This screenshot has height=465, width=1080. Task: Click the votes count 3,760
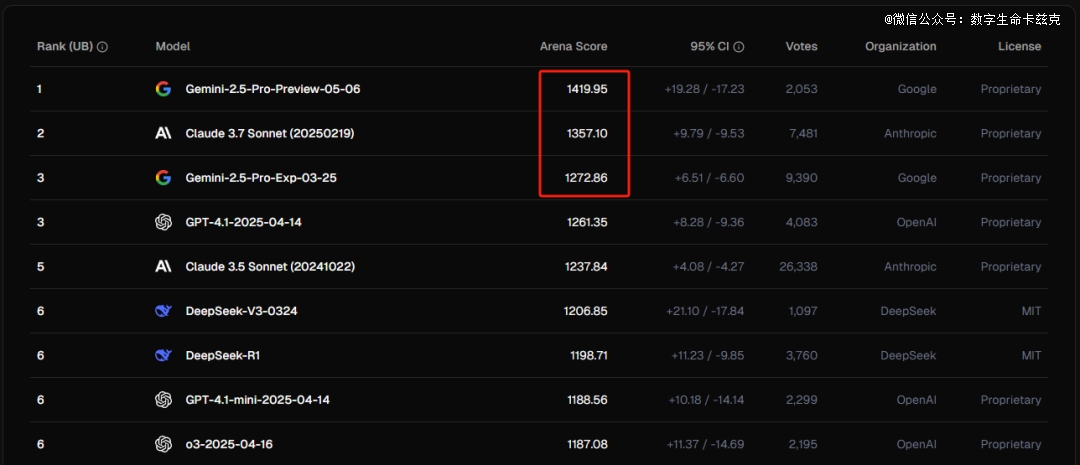(x=802, y=355)
